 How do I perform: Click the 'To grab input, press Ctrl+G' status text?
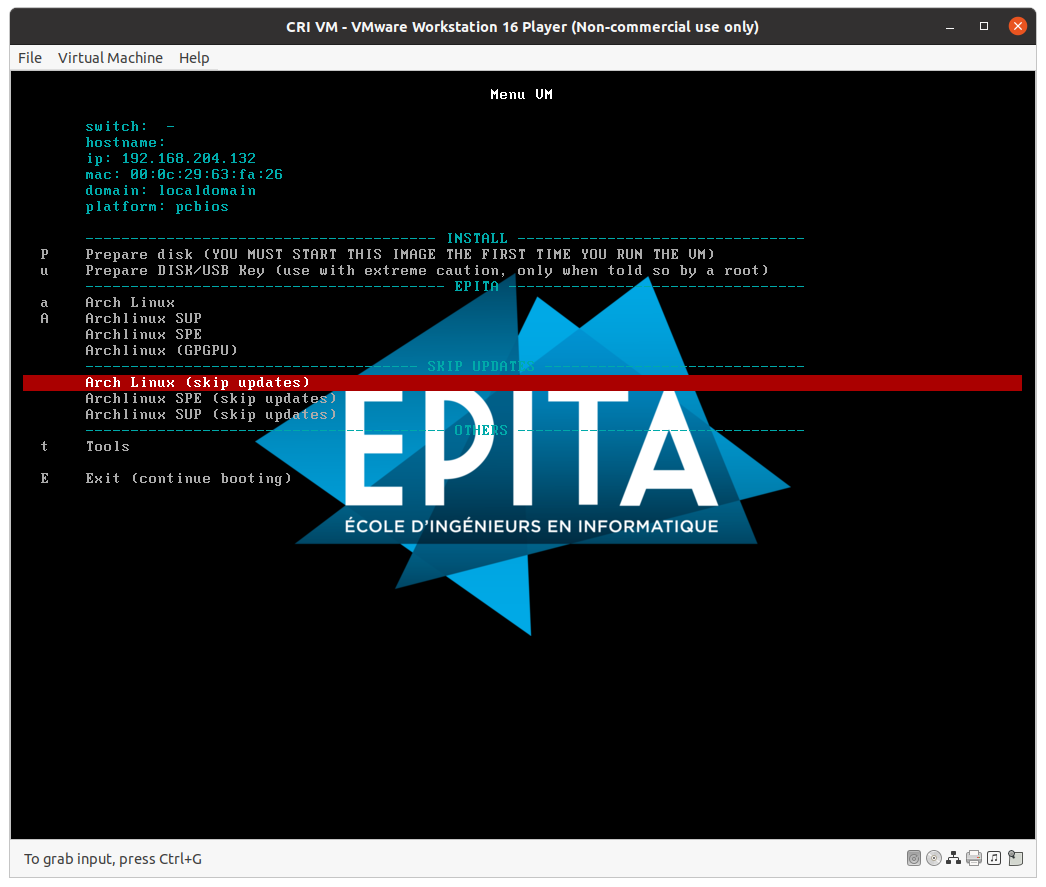tap(113, 859)
